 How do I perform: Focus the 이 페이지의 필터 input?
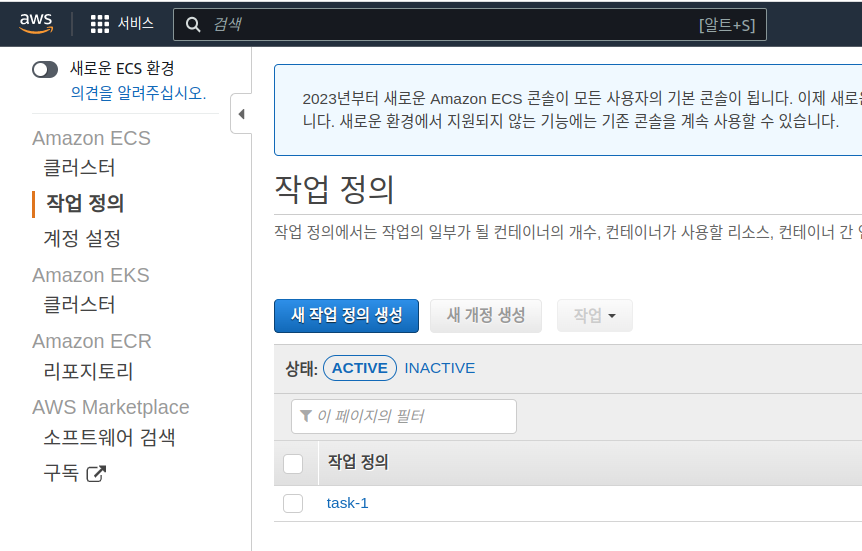[404, 416]
